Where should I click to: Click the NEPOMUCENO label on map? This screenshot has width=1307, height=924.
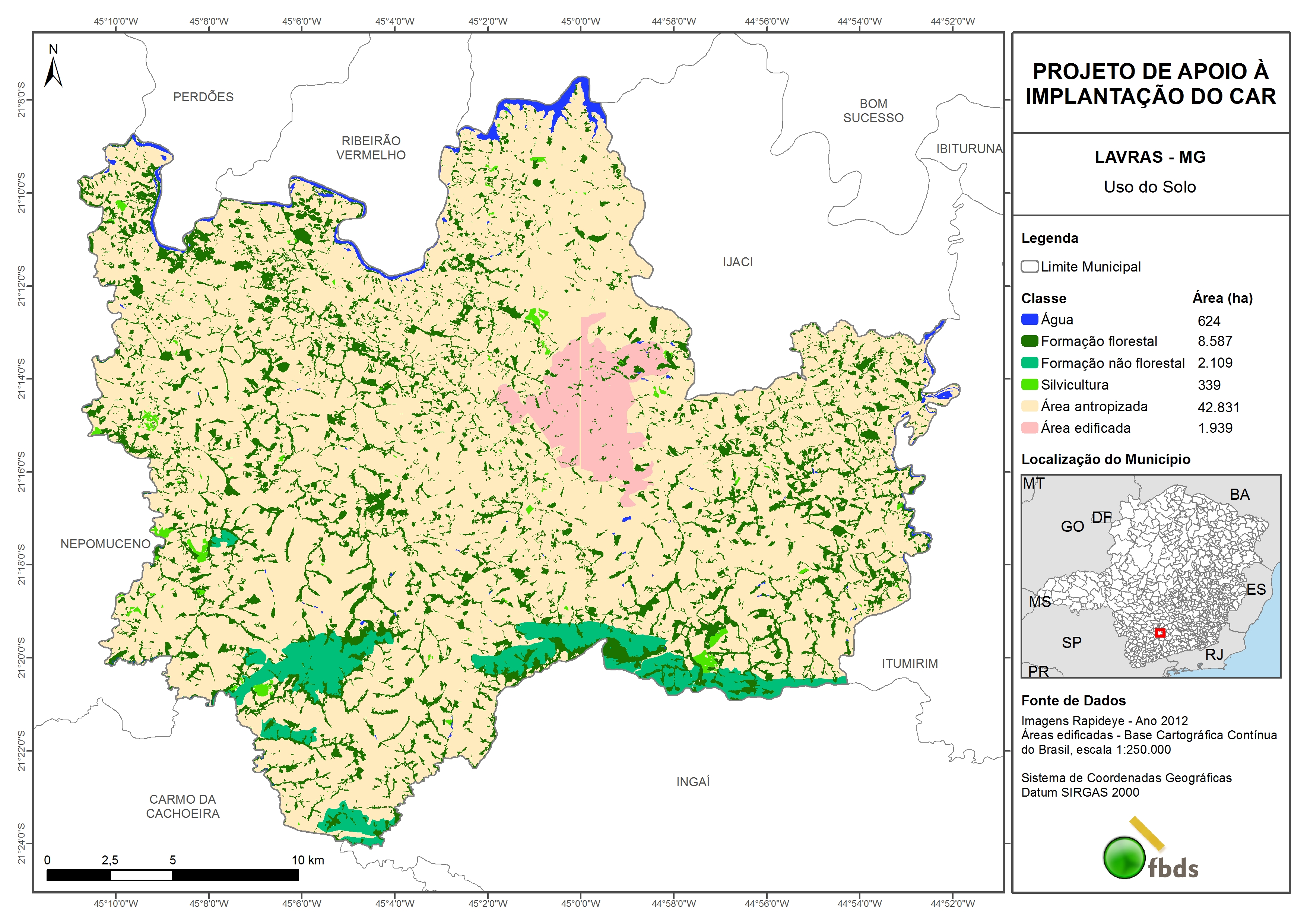pos(105,544)
